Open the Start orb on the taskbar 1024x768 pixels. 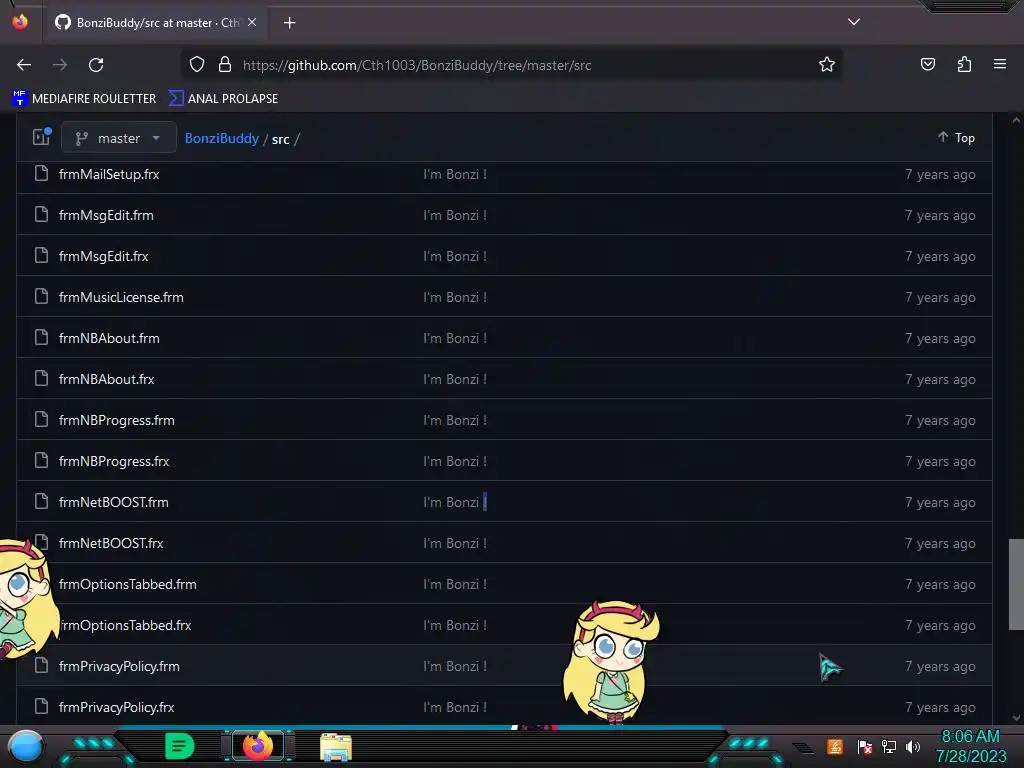pyautogui.click(x=26, y=747)
